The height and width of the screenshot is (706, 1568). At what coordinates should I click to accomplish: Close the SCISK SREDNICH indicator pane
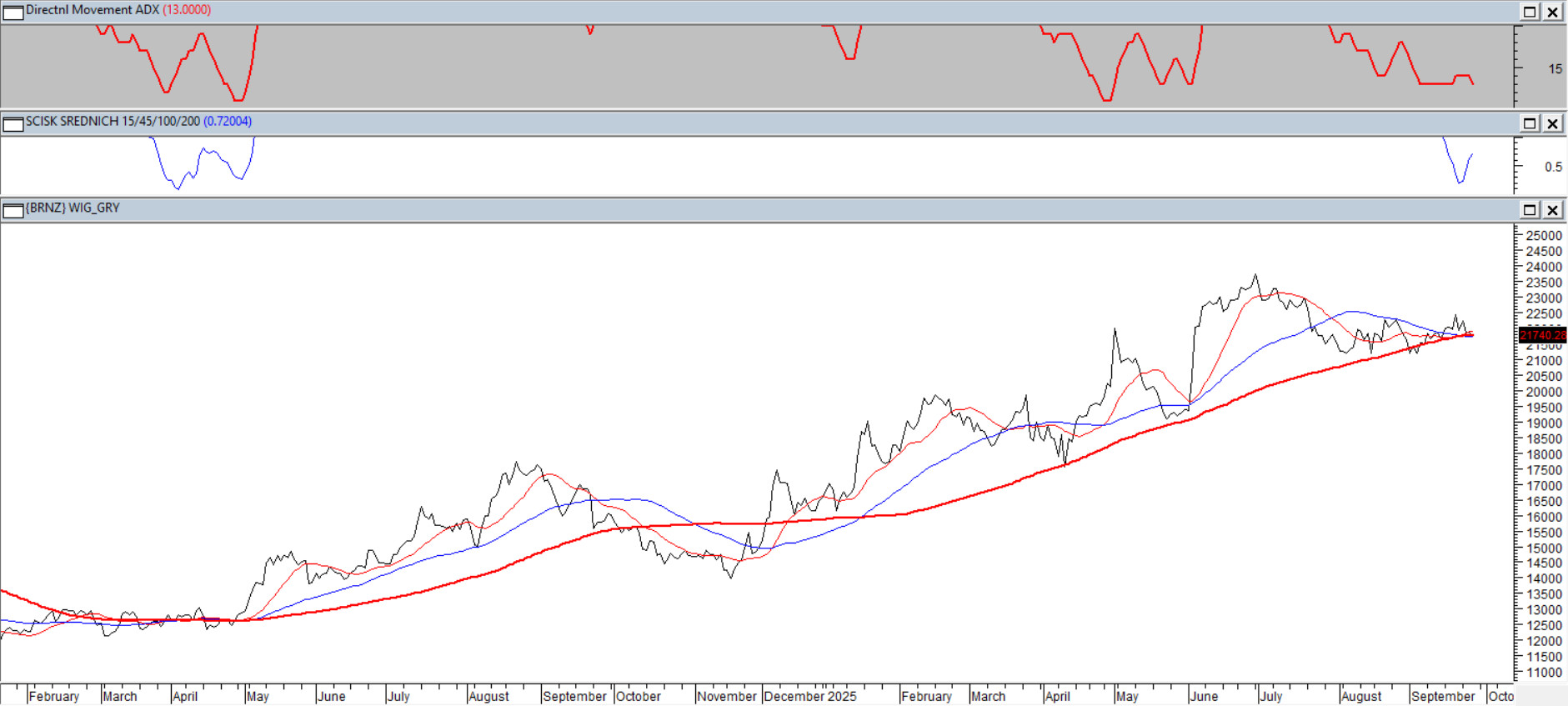point(1553,123)
